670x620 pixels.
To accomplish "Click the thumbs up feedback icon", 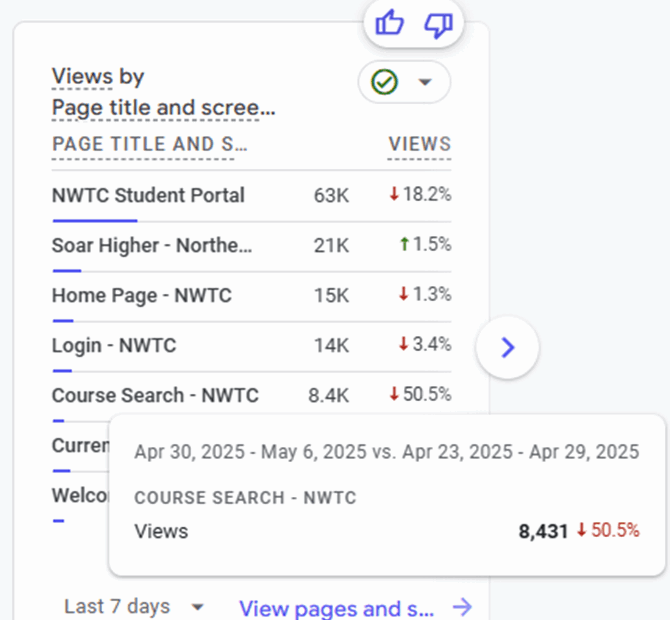I will [389, 23].
